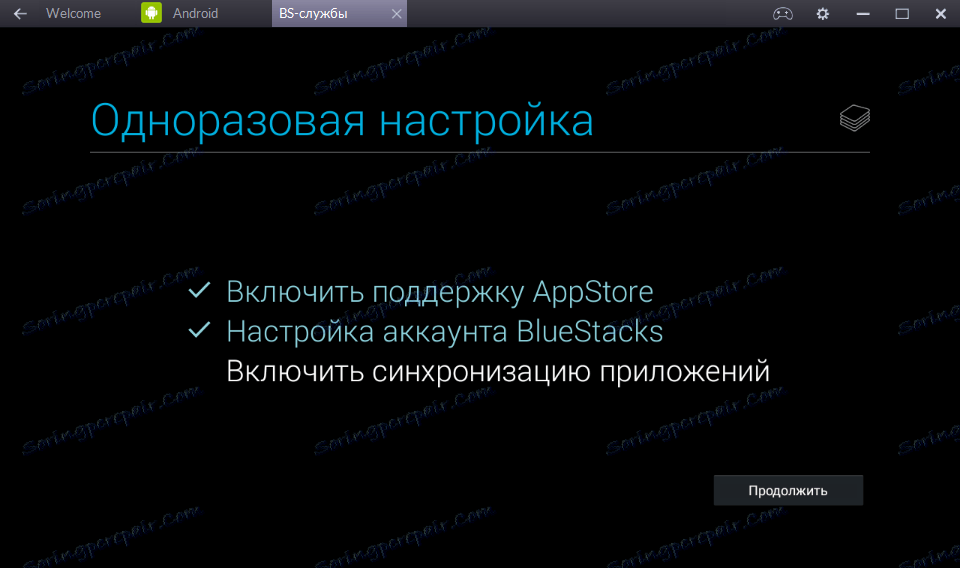Close the BlueStacks window
The image size is (960, 568).
tap(941, 13)
